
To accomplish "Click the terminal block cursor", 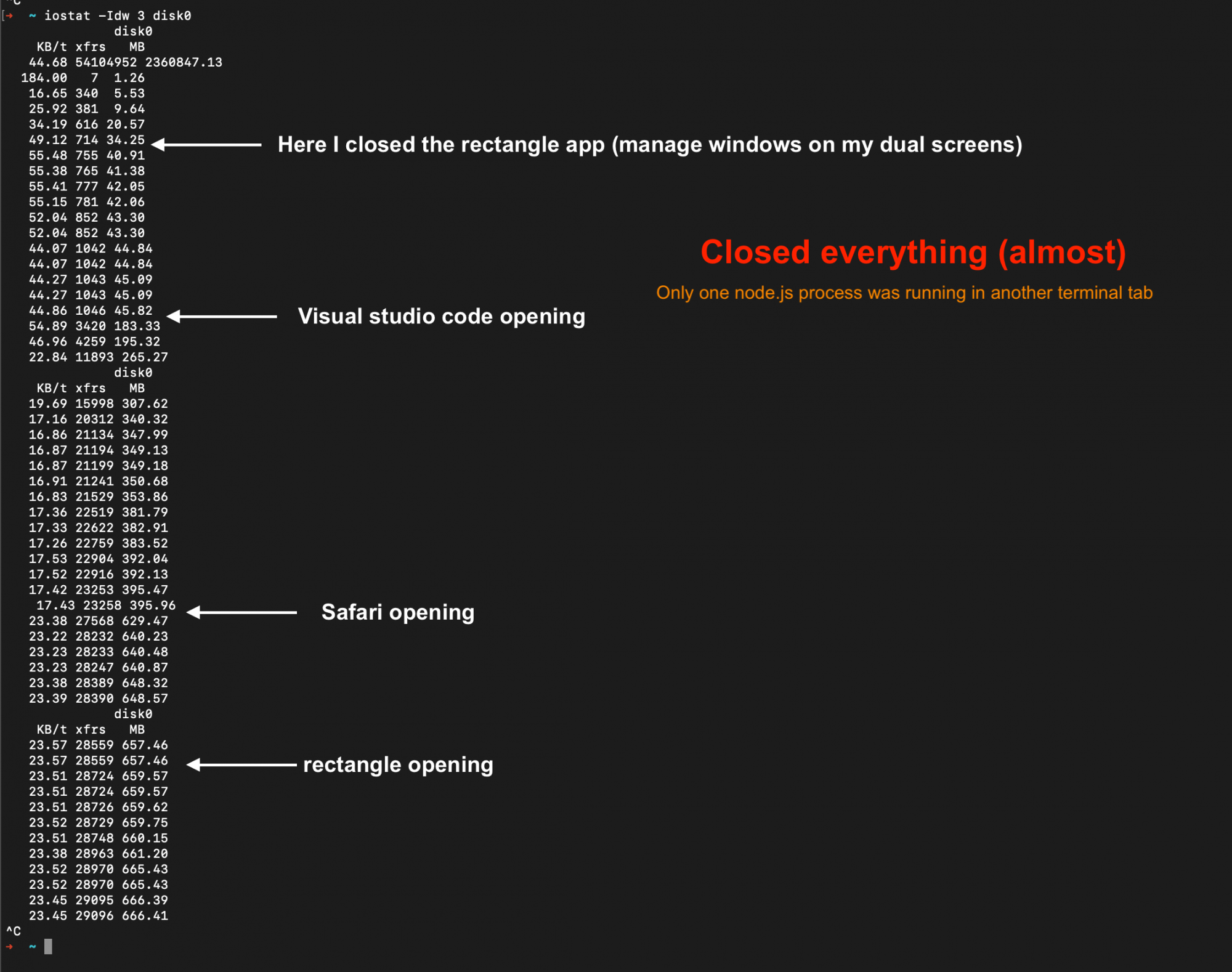I will click(48, 947).
